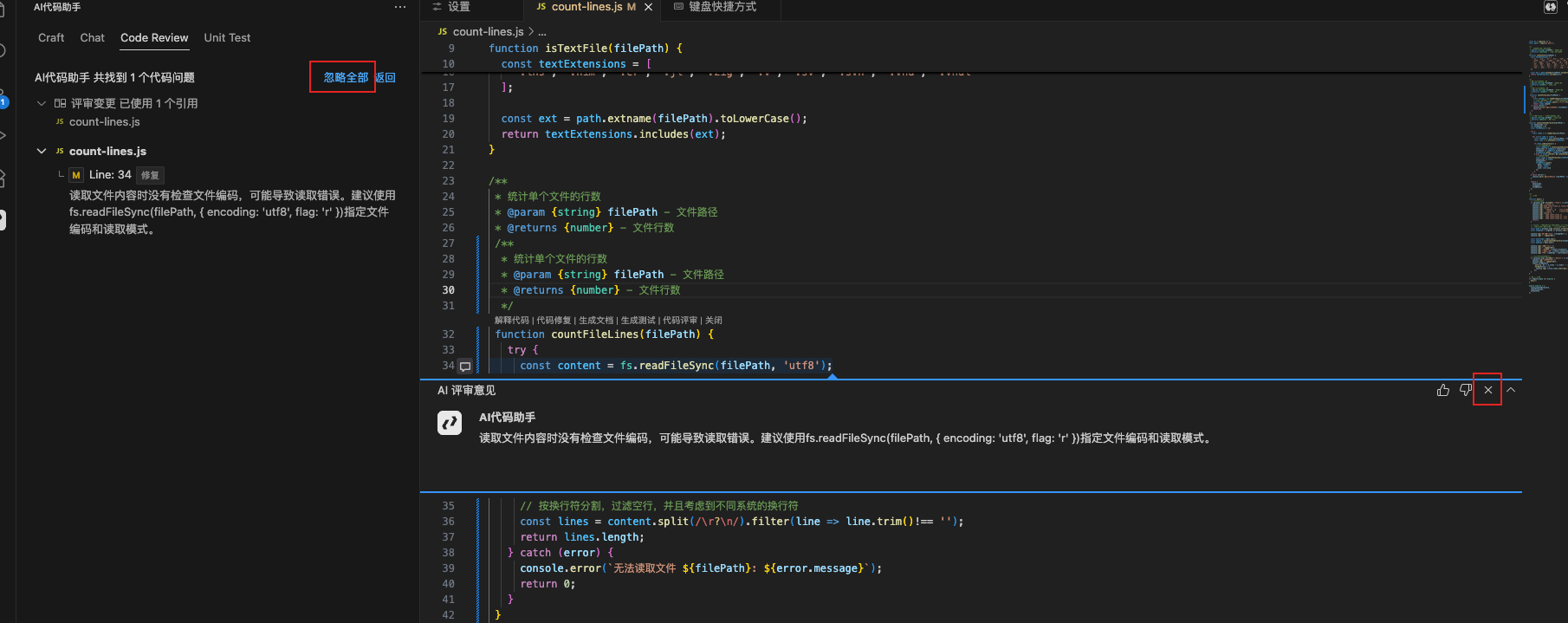This screenshot has width=1568, height=623.
Task: Click the 忽略全部 link
Action: [x=346, y=77]
